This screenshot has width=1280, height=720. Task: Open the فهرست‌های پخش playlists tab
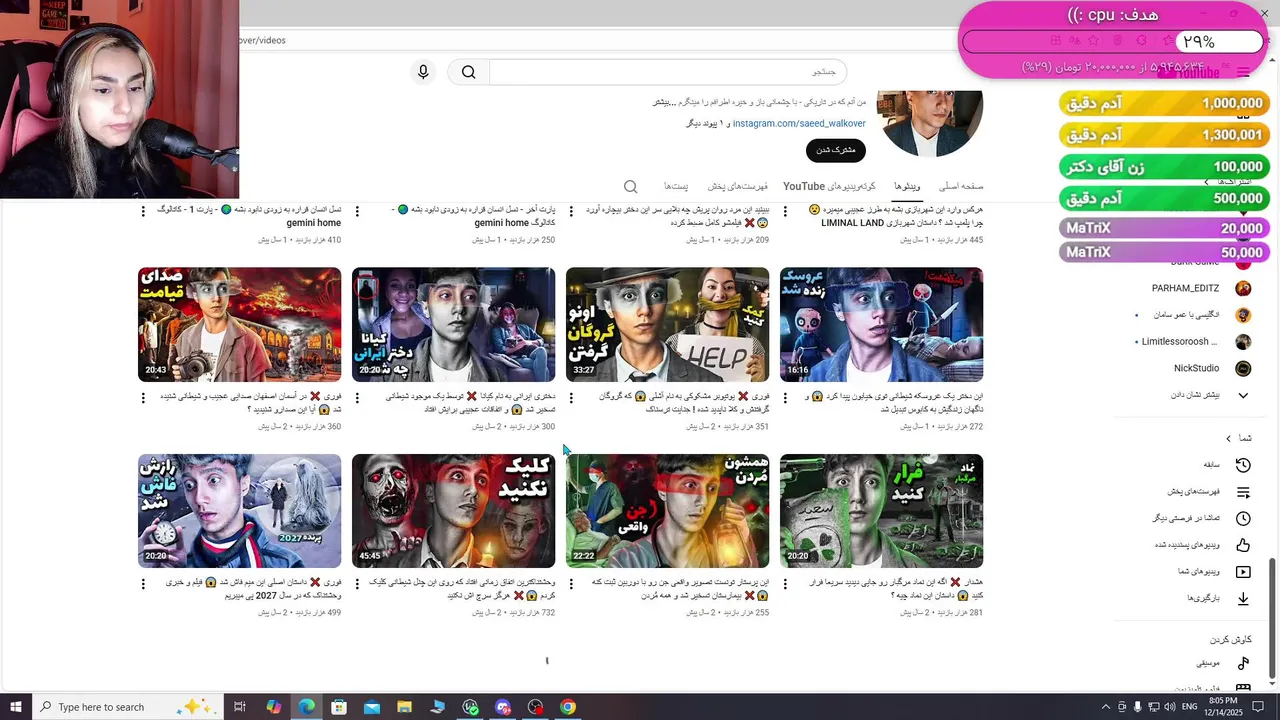tap(738, 187)
